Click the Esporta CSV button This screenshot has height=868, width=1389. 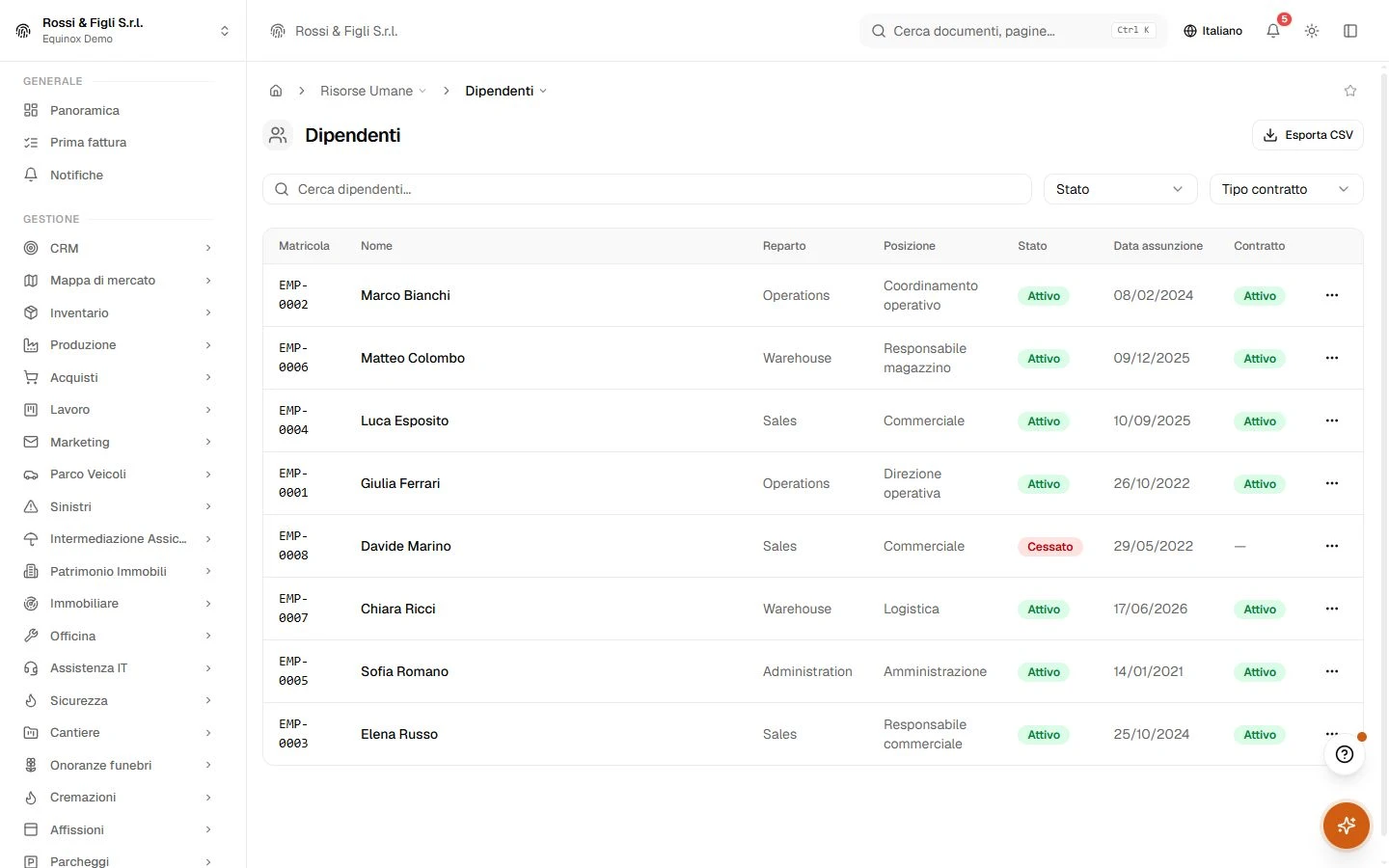[x=1308, y=135]
